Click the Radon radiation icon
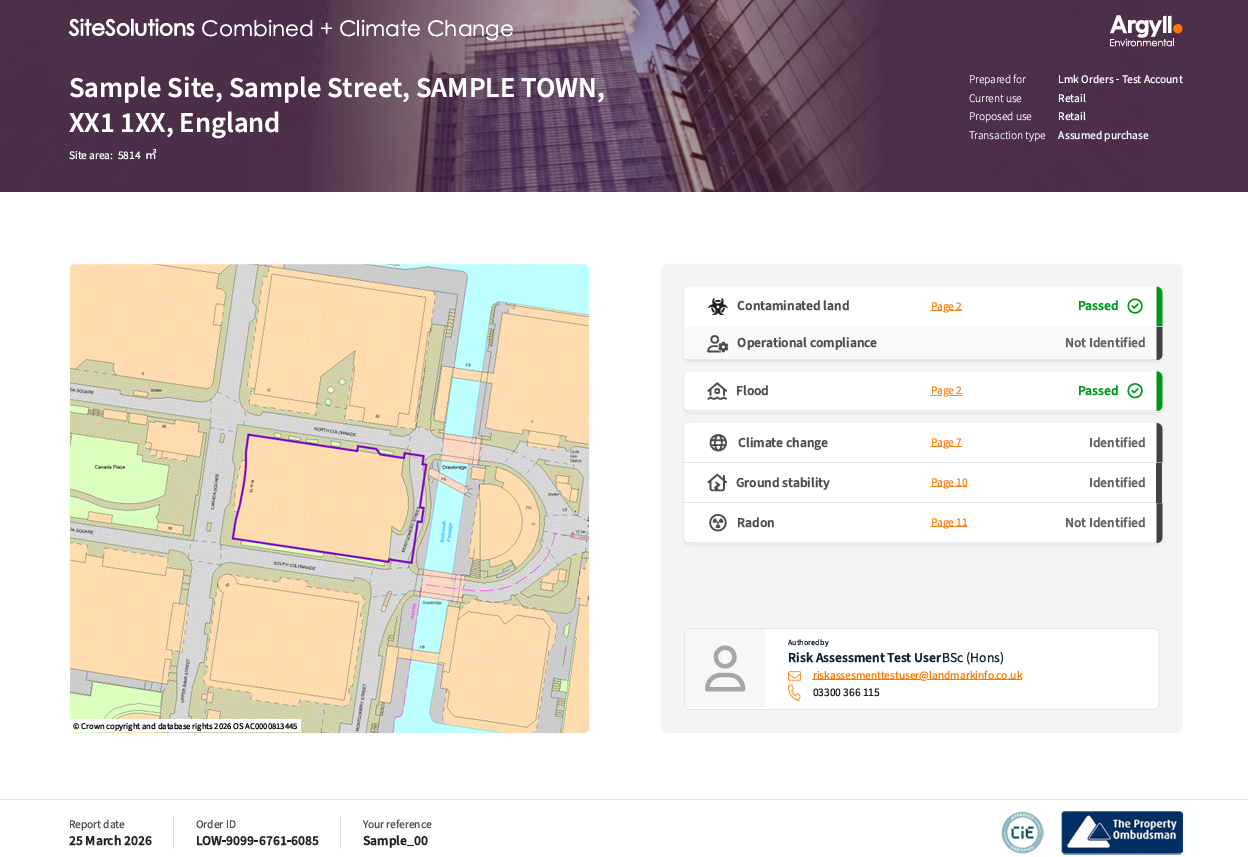Image resolution: width=1248 pixels, height=857 pixels. point(717,523)
